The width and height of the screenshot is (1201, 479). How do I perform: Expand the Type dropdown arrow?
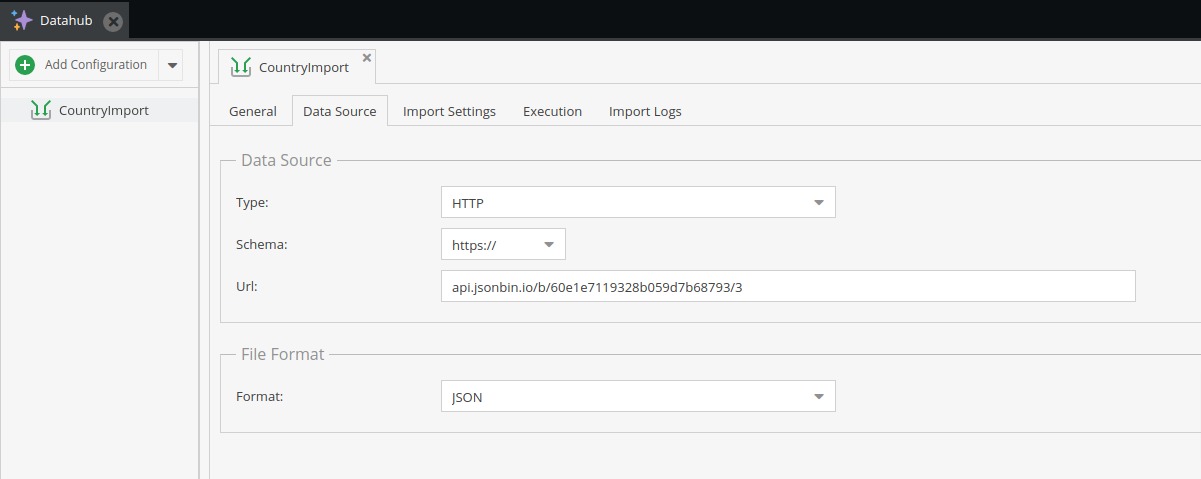[x=818, y=203]
